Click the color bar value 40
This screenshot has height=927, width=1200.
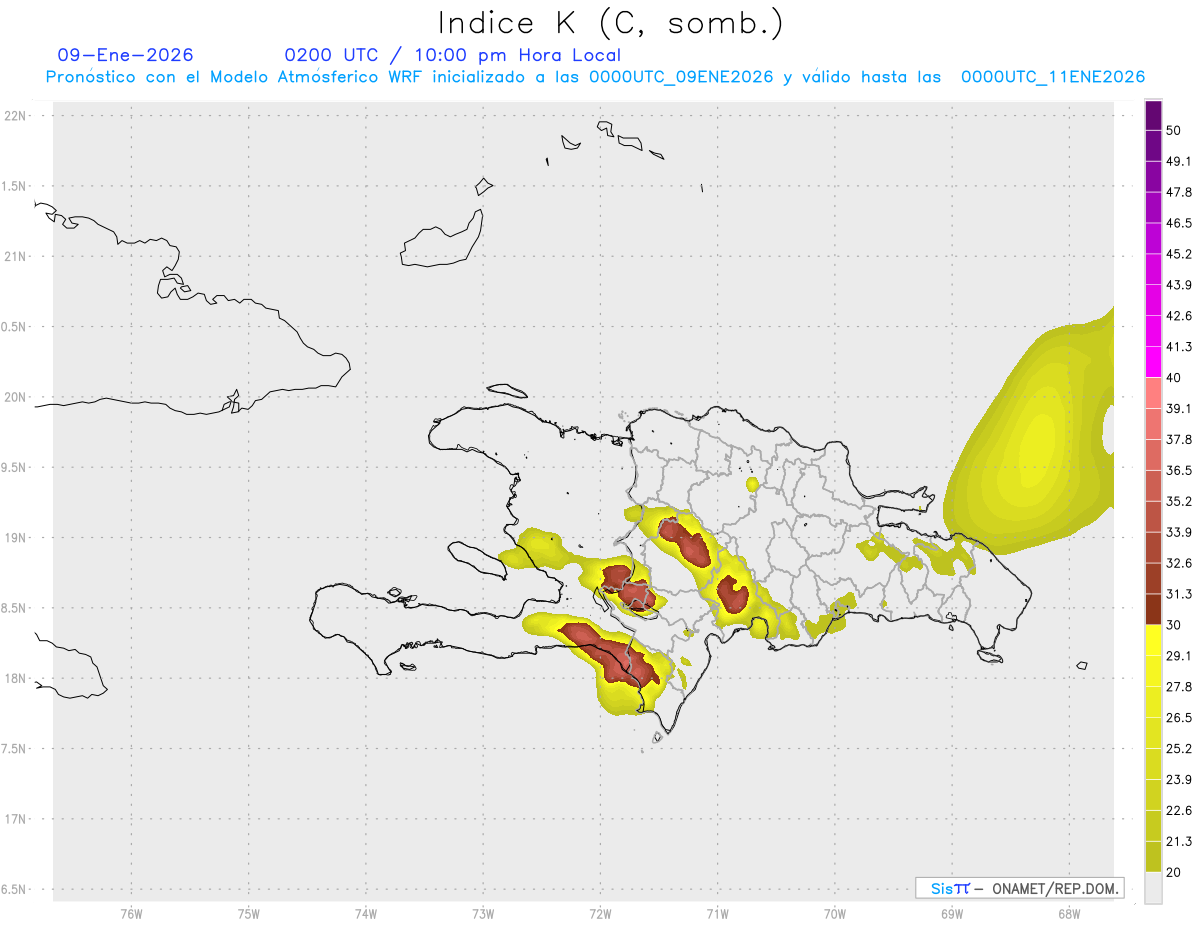pyautogui.click(x=1174, y=378)
